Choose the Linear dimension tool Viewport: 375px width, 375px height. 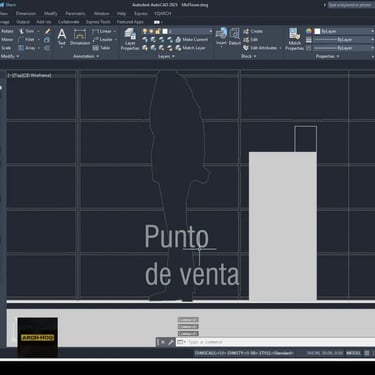(x=102, y=31)
